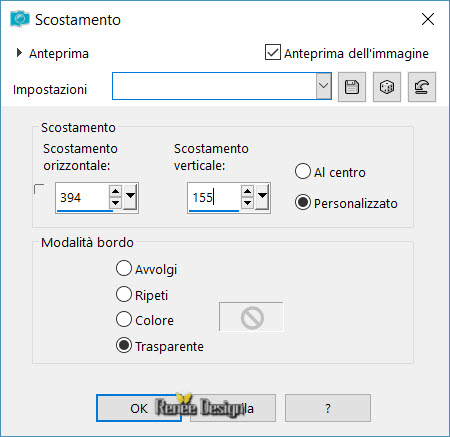Choose the Ripeti edge mode option

click(x=124, y=294)
